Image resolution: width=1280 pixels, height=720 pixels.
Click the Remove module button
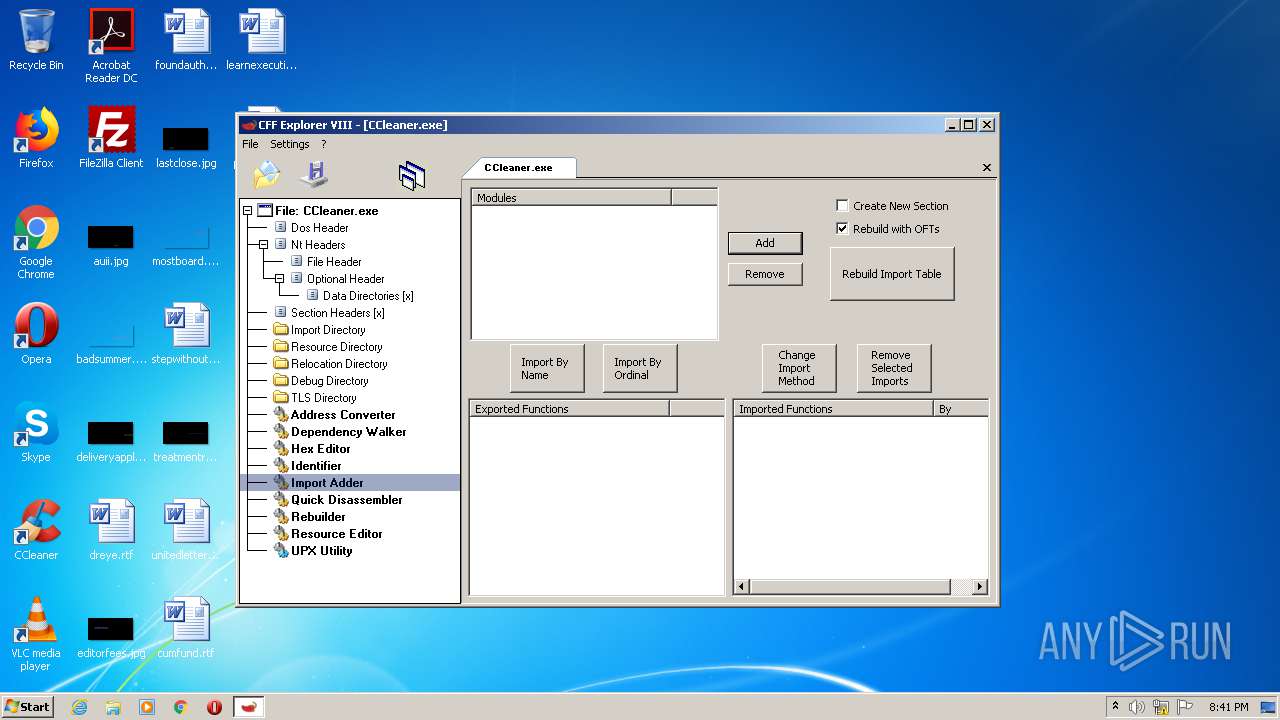pyautogui.click(x=765, y=274)
